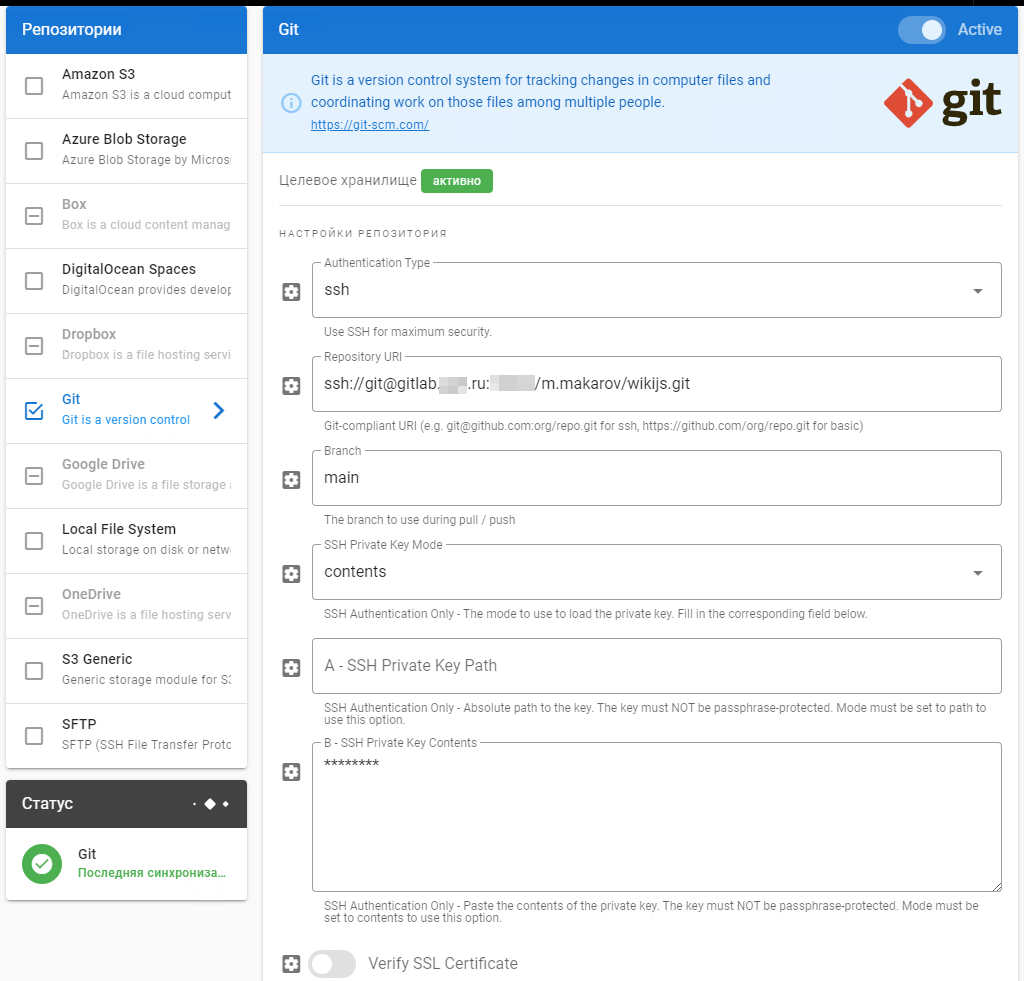This screenshot has height=981, width=1024.
Task: Check the Local File System checkbox
Action: click(x=34, y=541)
